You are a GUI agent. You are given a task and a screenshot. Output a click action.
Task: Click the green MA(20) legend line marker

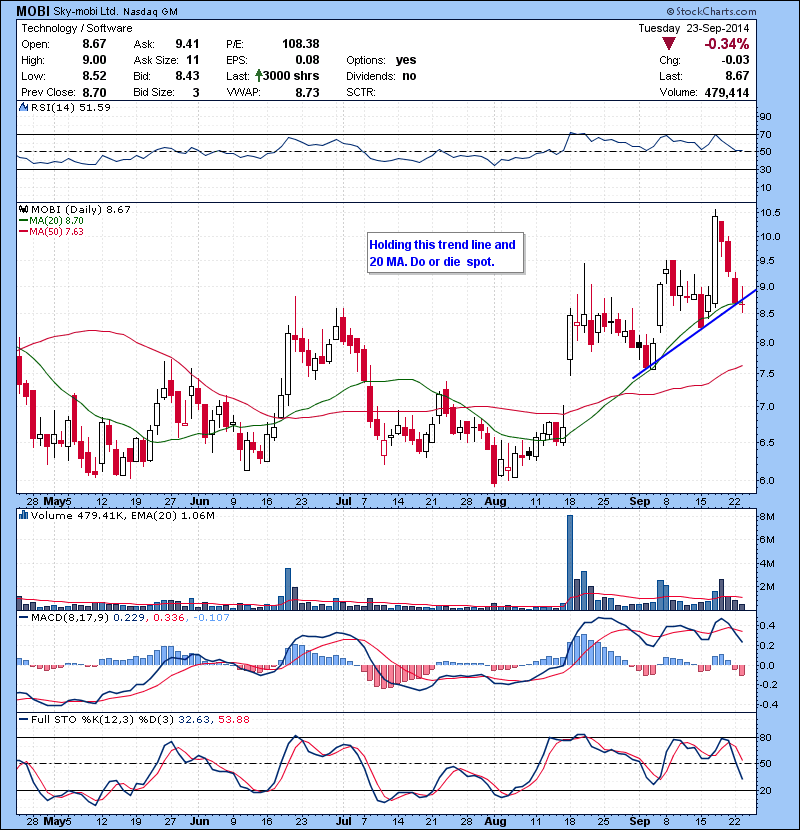tap(24, 221)
